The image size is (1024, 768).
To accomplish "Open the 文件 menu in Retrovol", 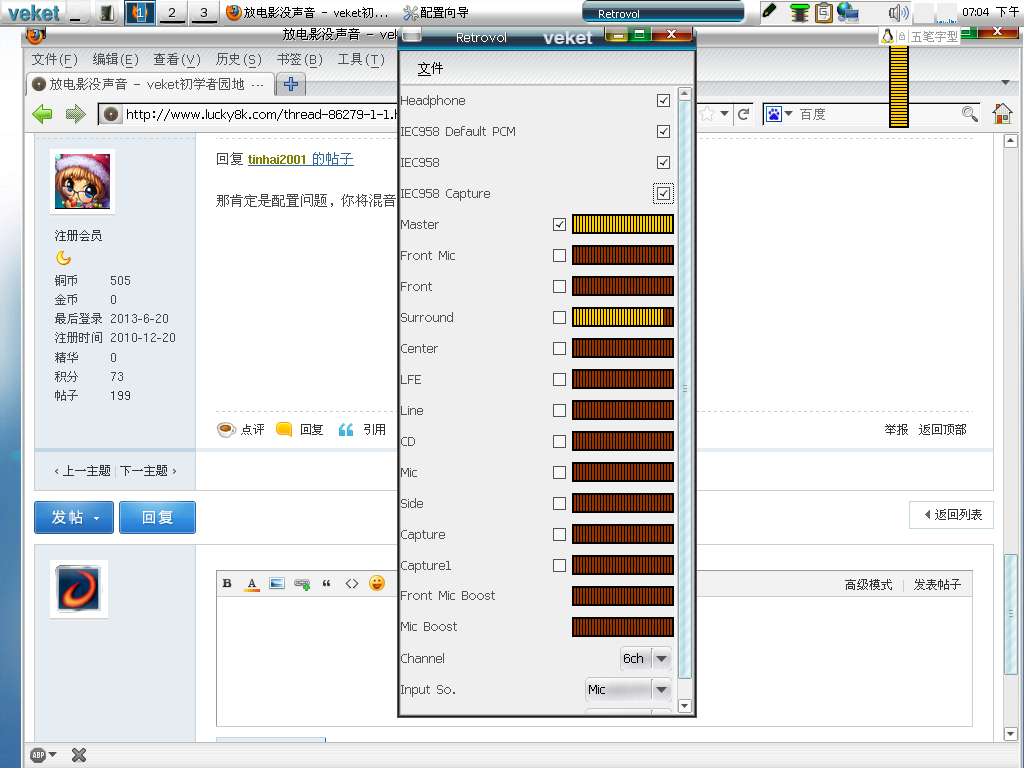I will click(x=430, y=69).
